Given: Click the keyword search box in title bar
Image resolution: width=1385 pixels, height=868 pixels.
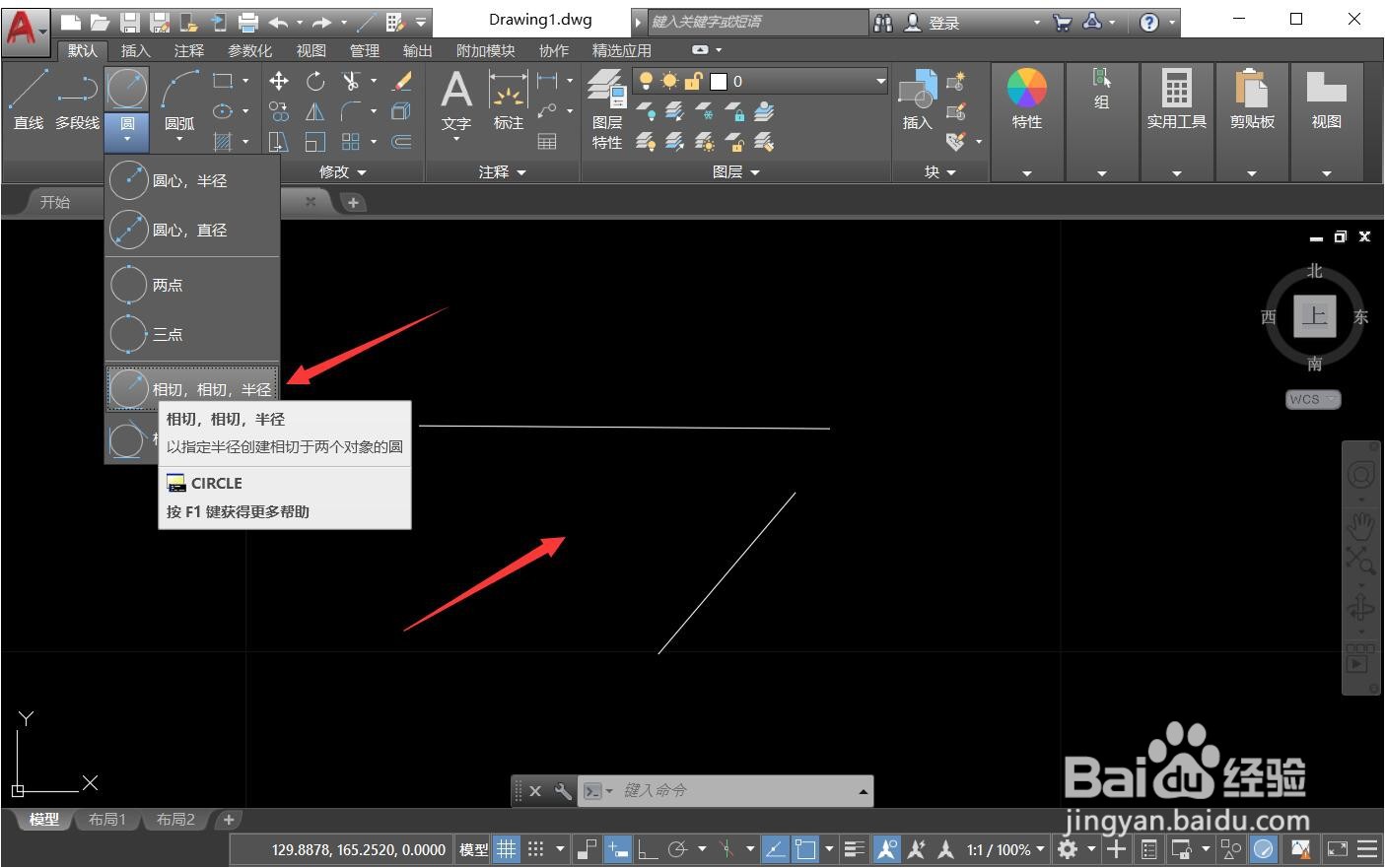Looking at the screenshot, I should 757,22.
